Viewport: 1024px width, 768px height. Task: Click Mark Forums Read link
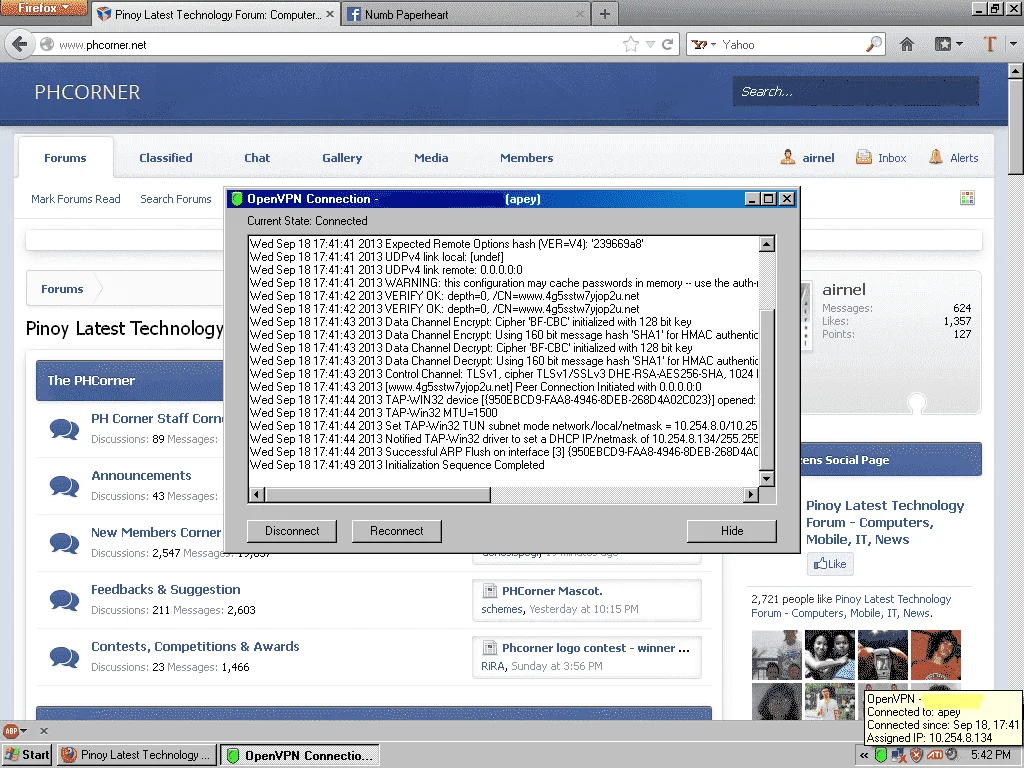tap(76, 199)
